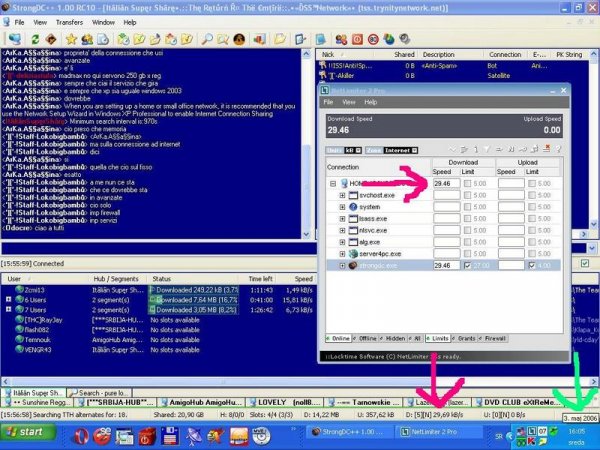Open Favorite Hubs star icon
This screenshot has height=450, width=600.
click(x=71, y=39)
